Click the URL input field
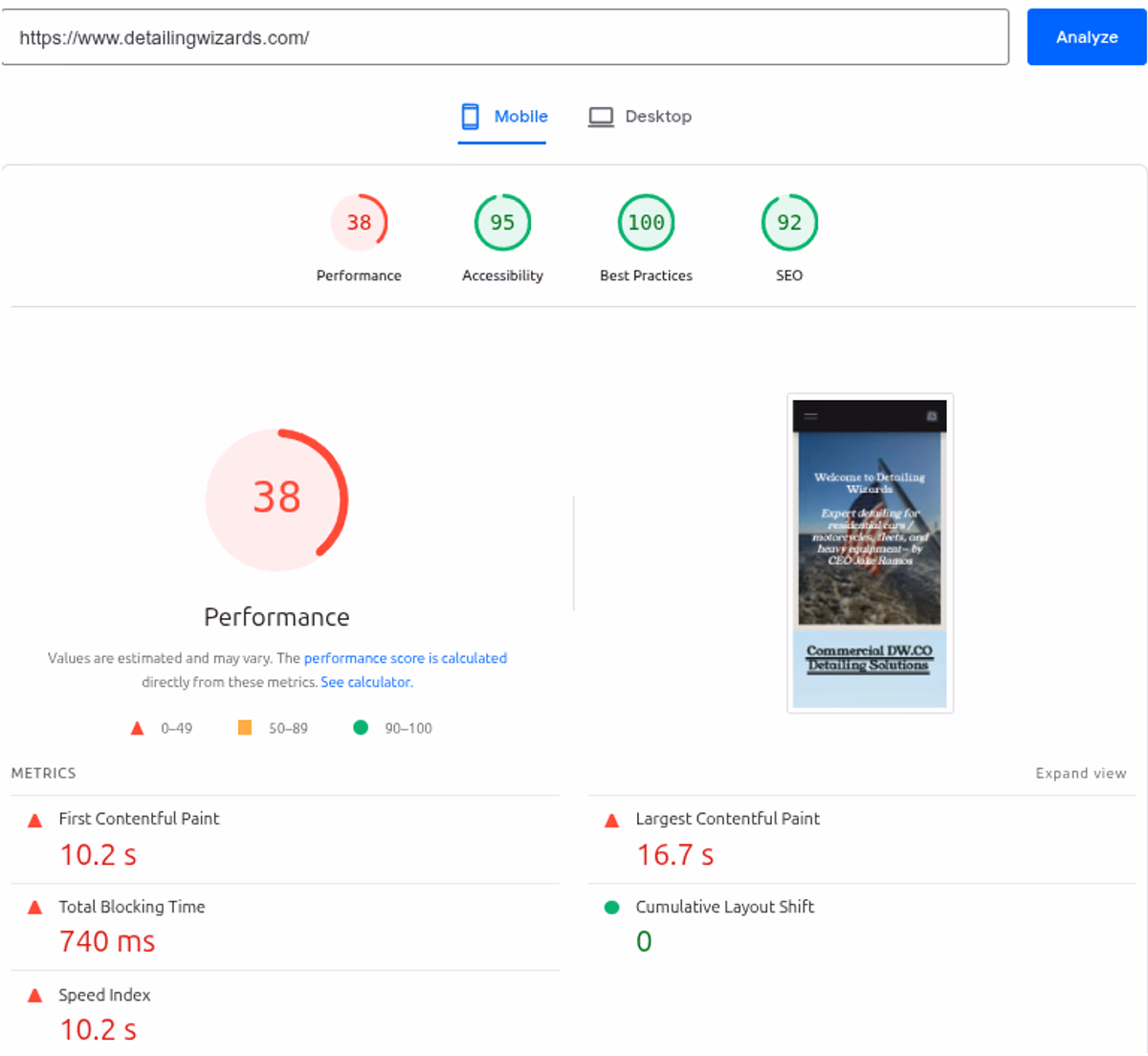Viewport: 1148px width, 1056px height. 504,38
